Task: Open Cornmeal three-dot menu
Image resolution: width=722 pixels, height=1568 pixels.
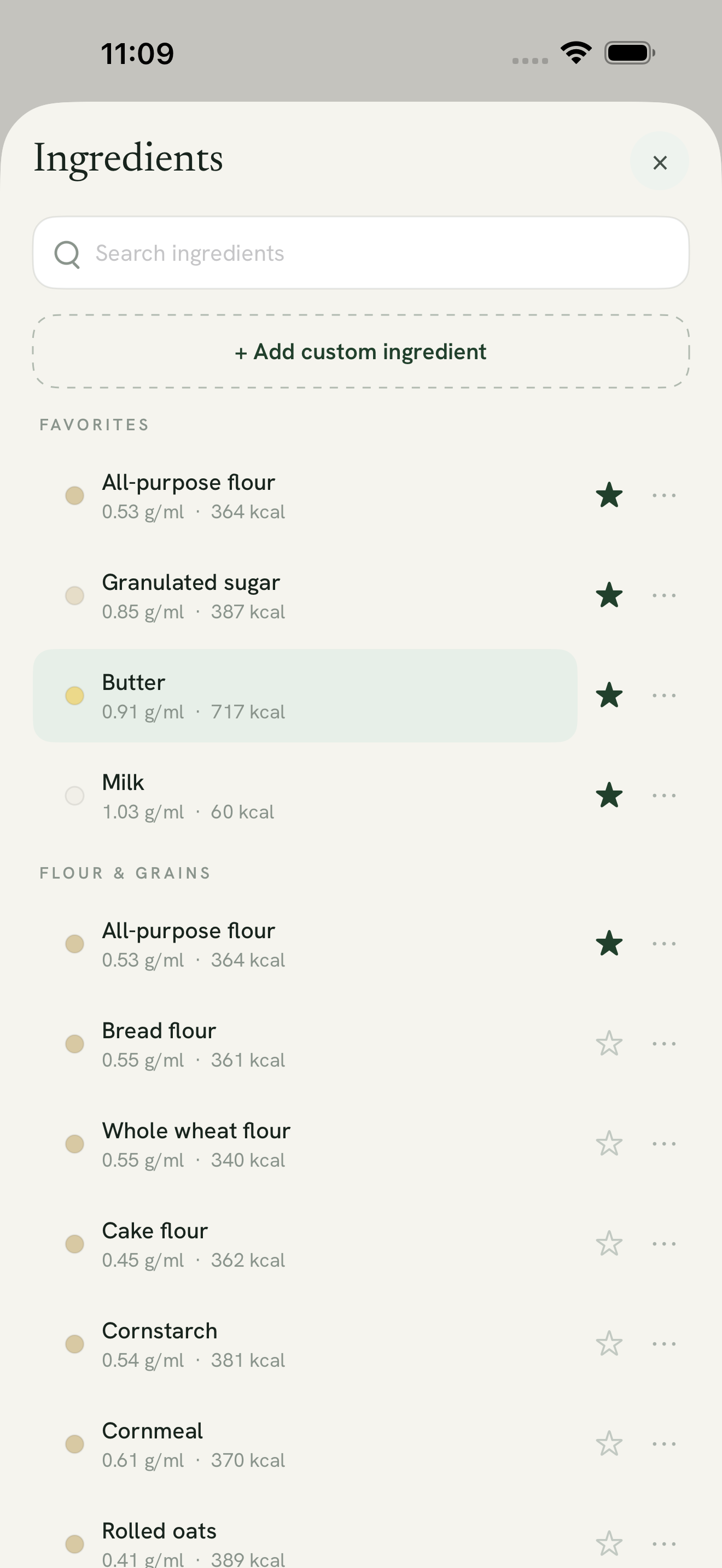Action: (x=663, y=1443)
